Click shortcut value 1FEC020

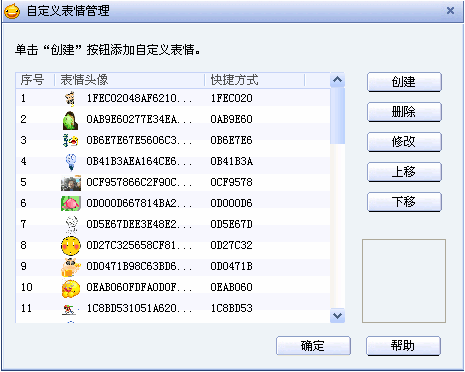tap(231, 98)
